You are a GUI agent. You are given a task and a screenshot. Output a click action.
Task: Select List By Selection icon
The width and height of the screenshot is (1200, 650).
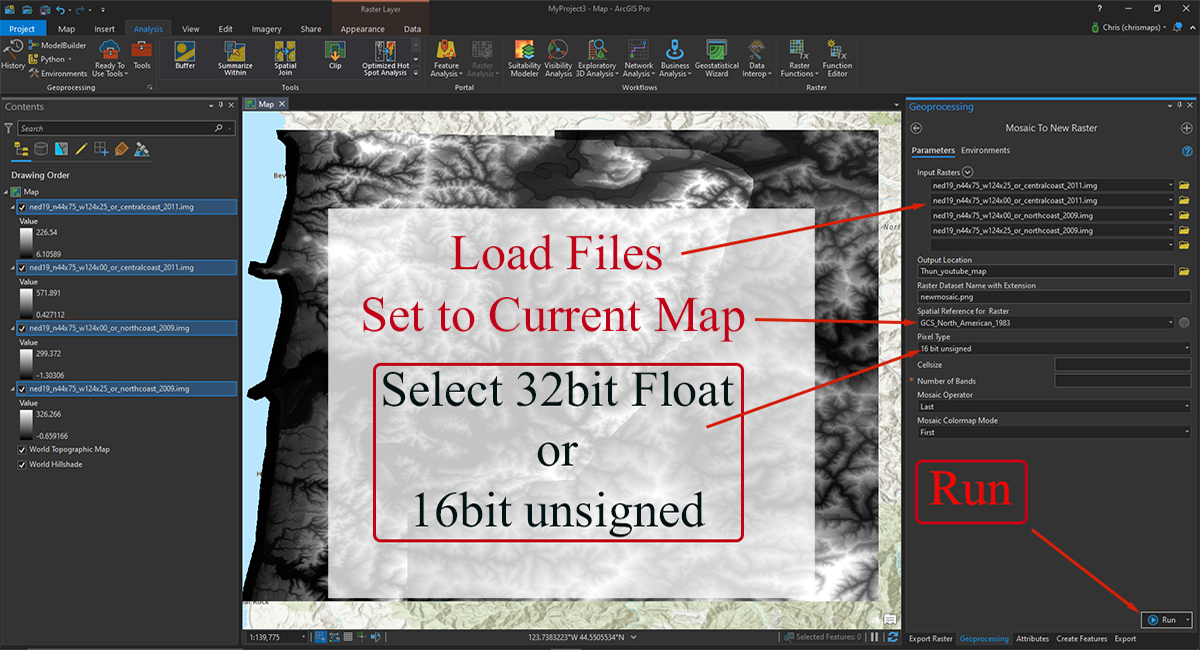pos(61,149)
